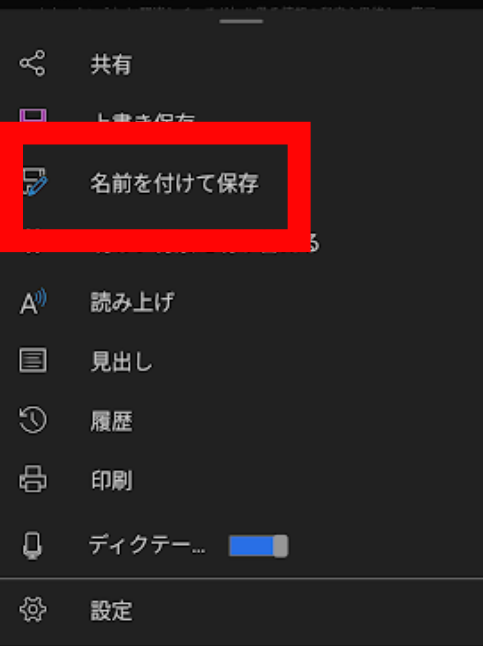The image size is (484, 647).
Task: Tap the sheet grab handle at the top
Action: click(x=241, y=21)
